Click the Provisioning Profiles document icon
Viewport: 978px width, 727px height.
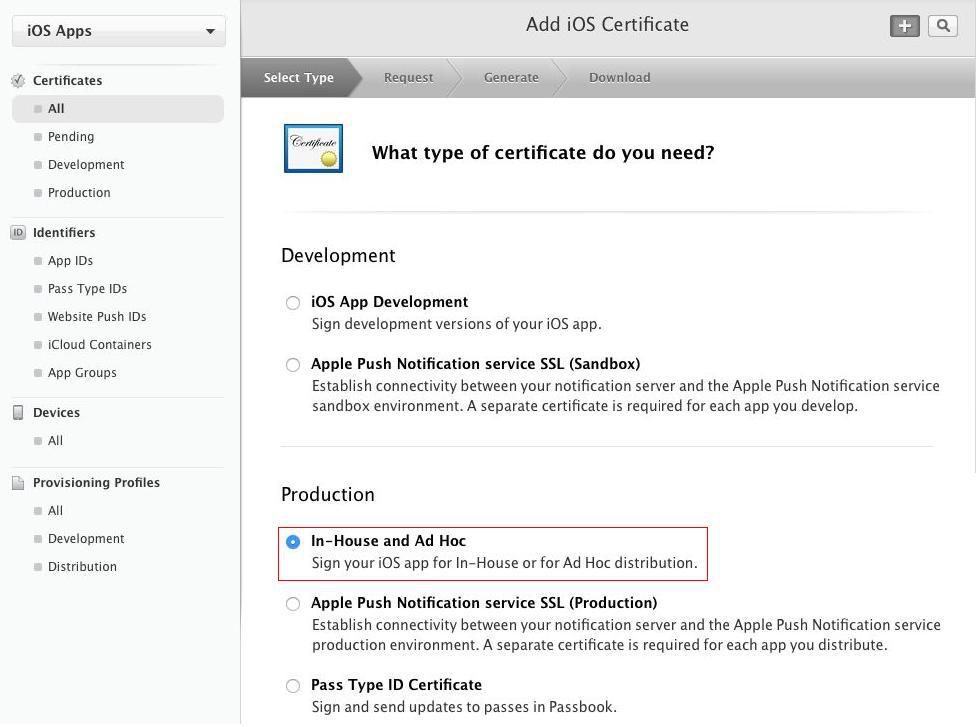(18, 483)
